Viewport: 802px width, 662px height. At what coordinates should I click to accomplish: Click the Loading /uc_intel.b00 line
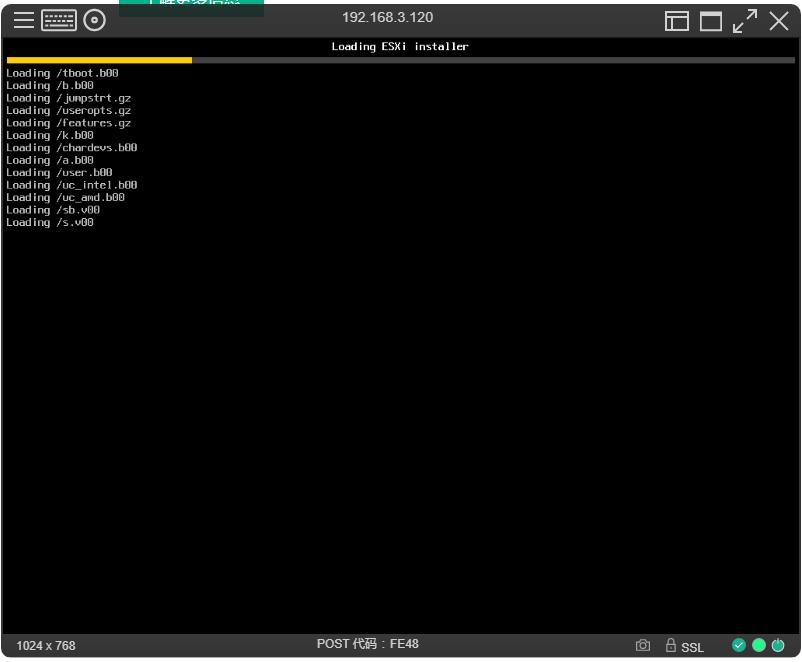72,185
